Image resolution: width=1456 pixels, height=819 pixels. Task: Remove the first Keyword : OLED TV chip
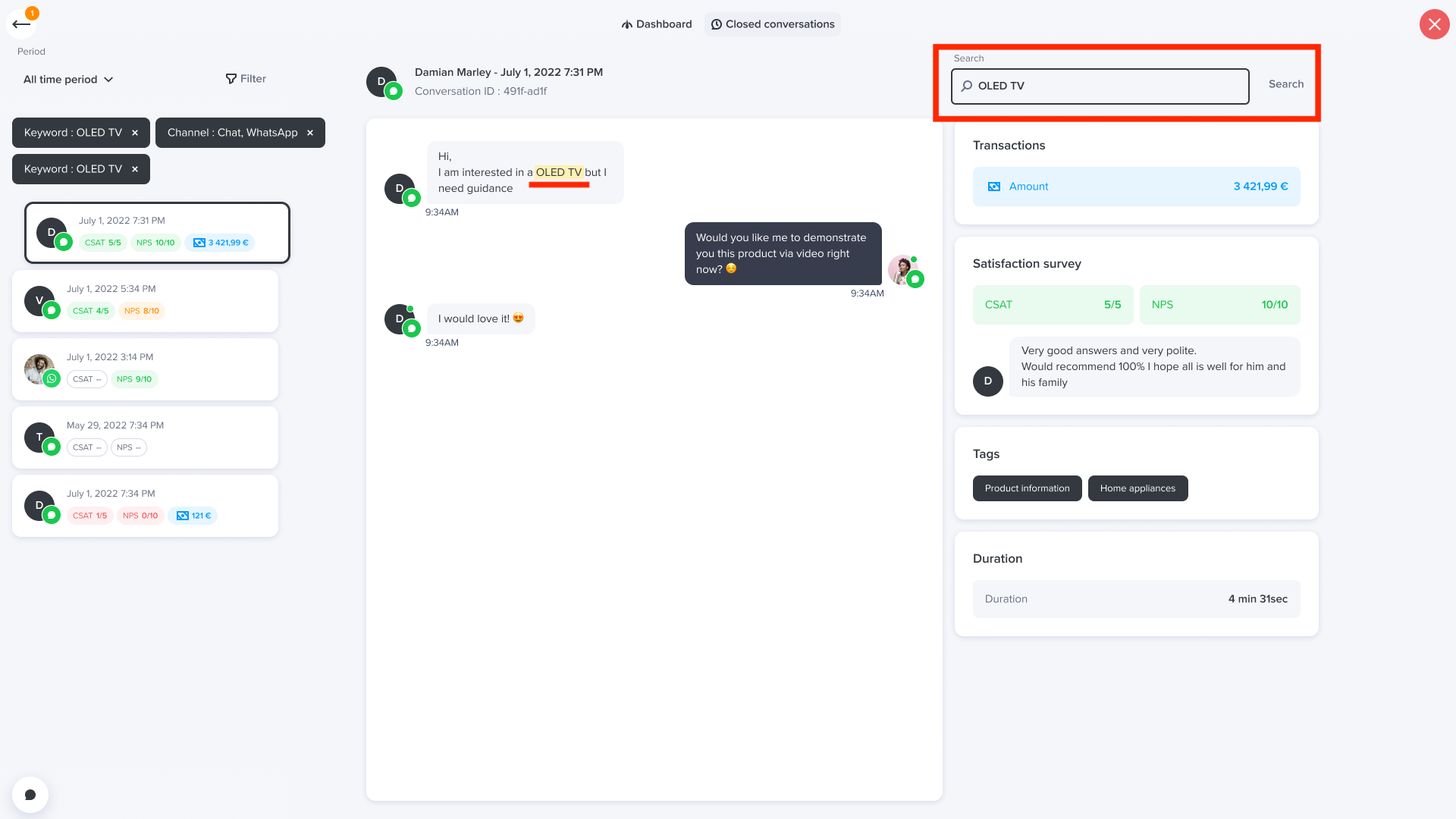[135, 133]
